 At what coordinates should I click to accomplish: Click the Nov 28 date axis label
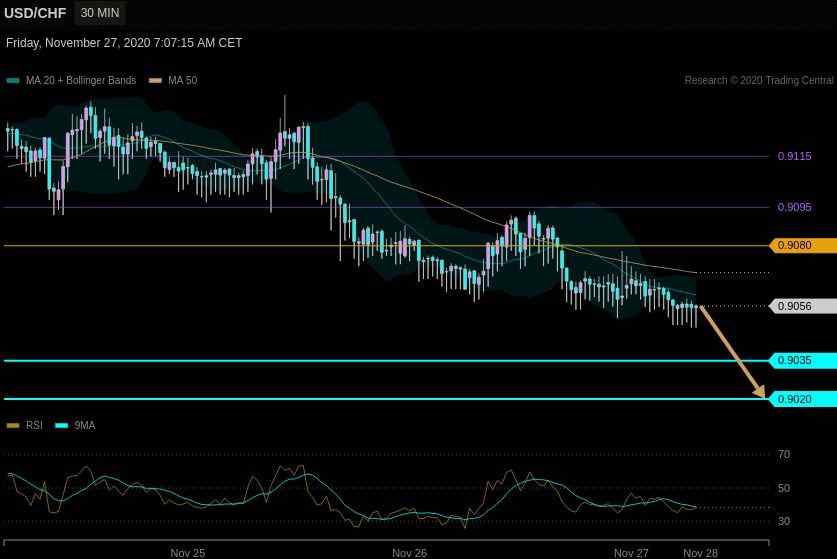tap(700, 553)
